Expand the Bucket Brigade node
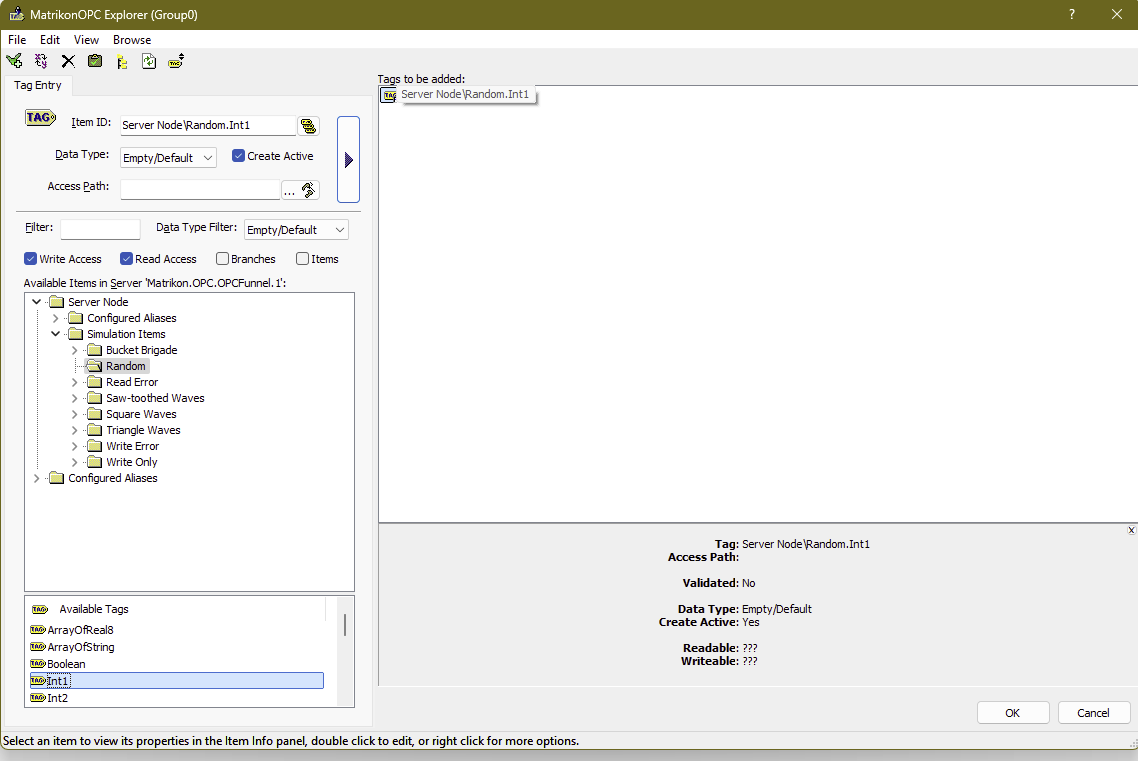Image resolution: width=1138 pixels, height=761 pixels. point(74,350)
